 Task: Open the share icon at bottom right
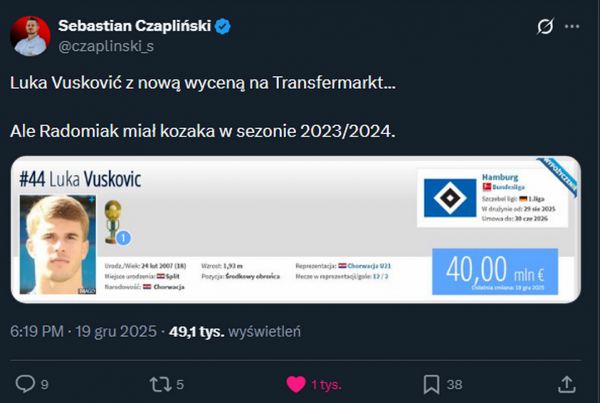(x=566, y=382)
